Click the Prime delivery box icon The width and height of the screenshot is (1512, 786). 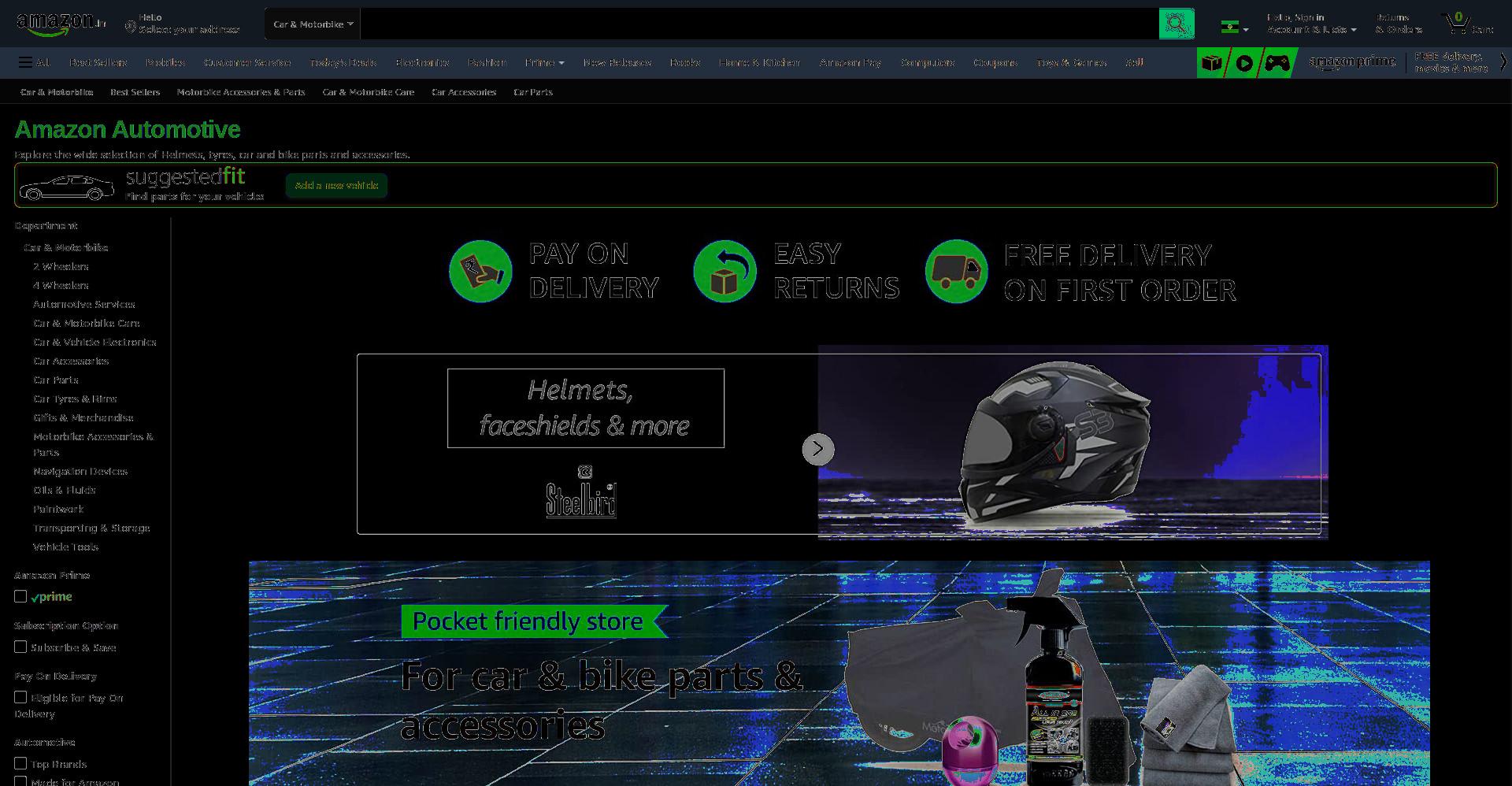[x=1212, y=62]
